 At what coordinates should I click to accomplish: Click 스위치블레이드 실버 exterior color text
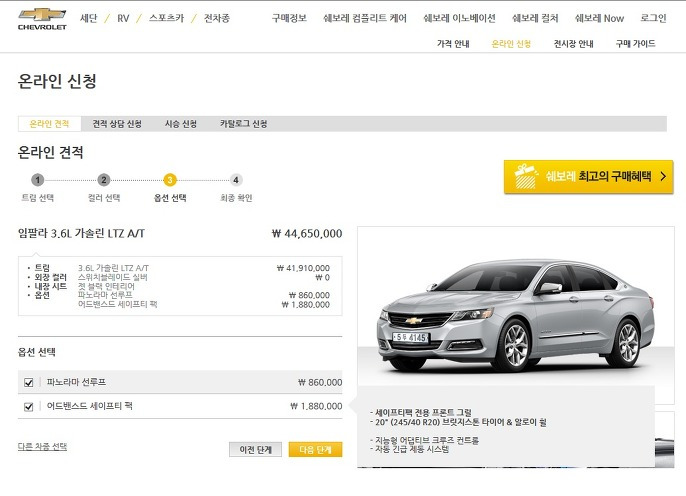pos(113,277)
